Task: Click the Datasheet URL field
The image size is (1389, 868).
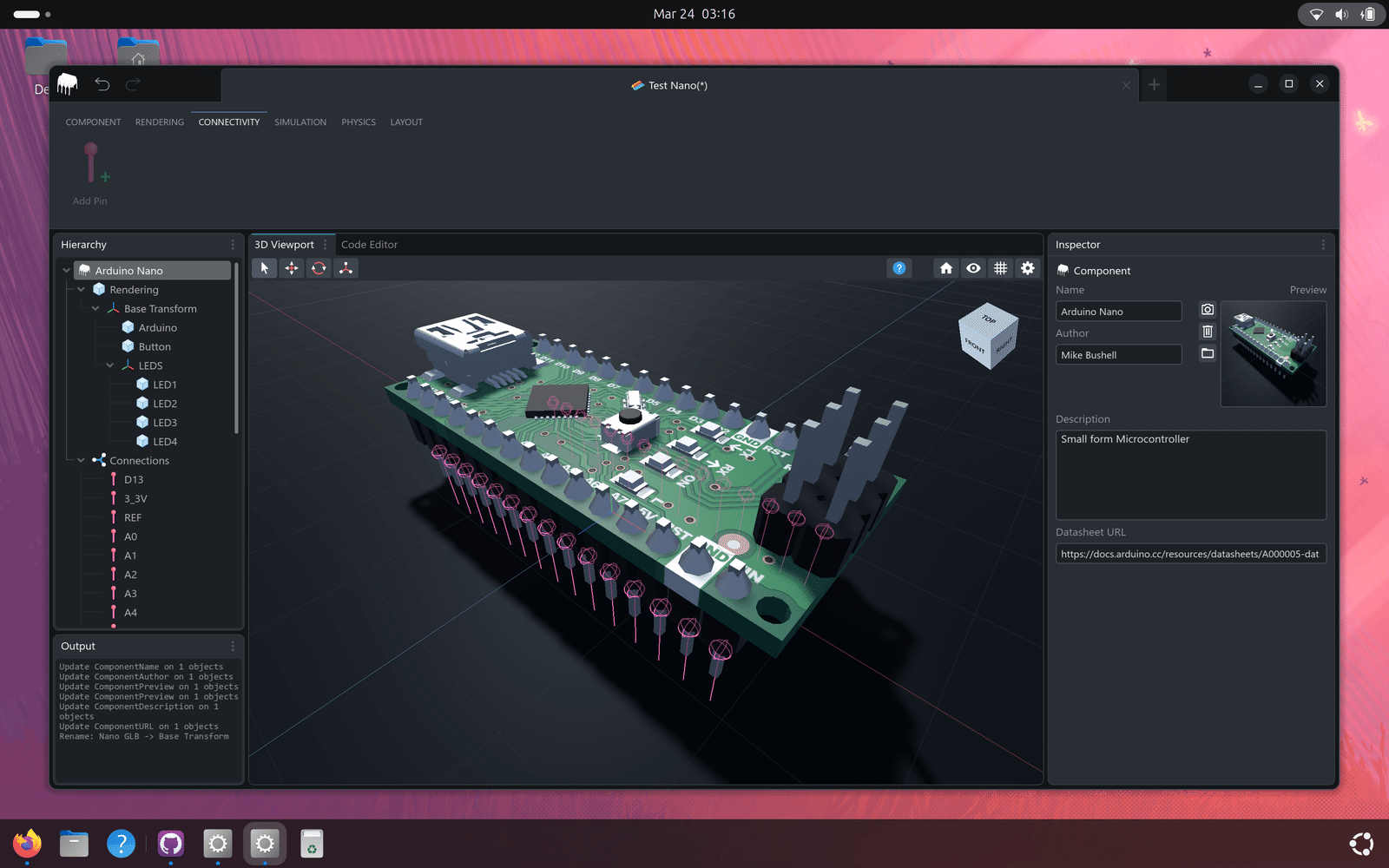Action: coord(1190,554)
